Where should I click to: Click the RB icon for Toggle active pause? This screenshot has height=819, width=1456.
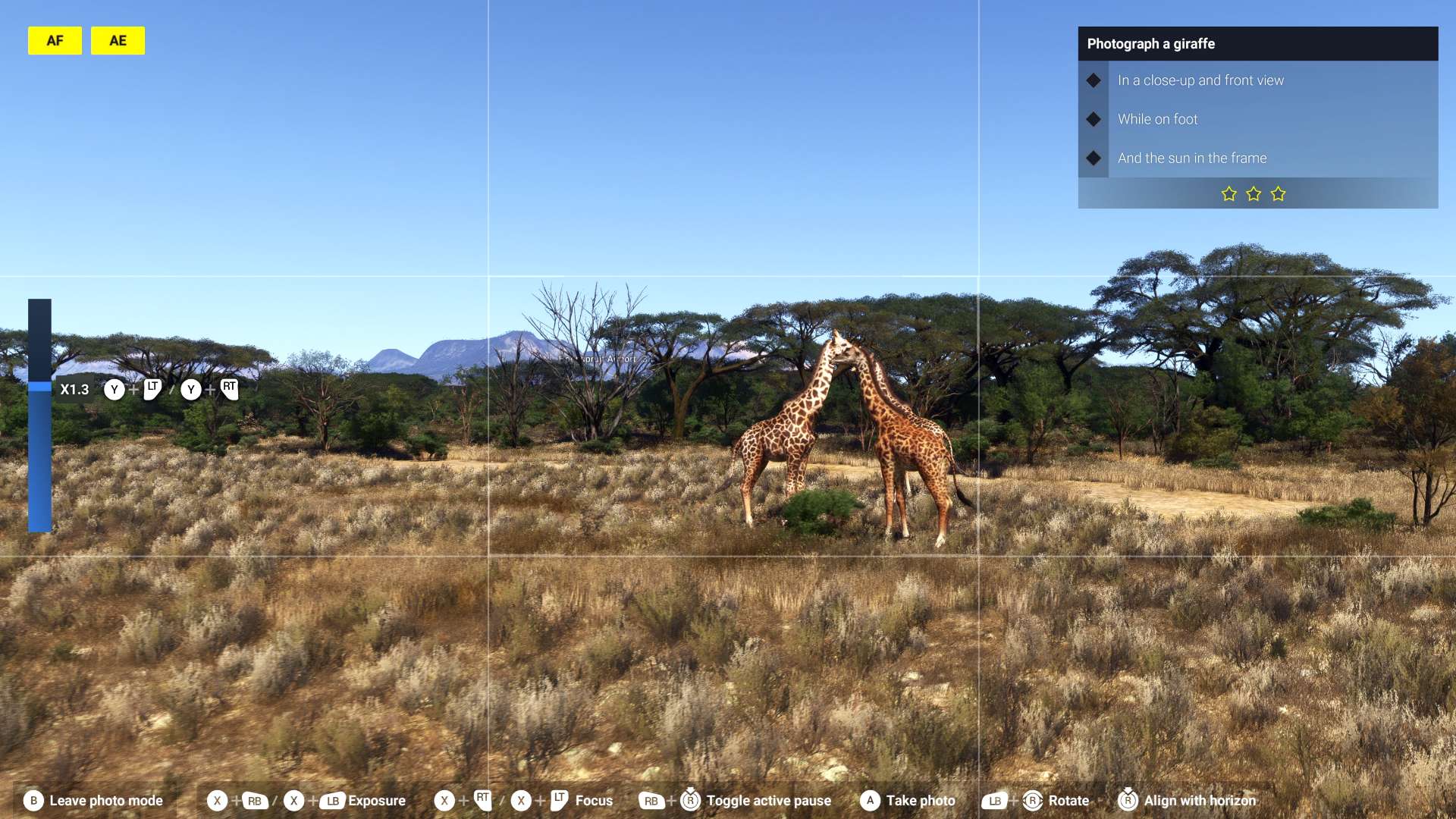tap(651, 801)
